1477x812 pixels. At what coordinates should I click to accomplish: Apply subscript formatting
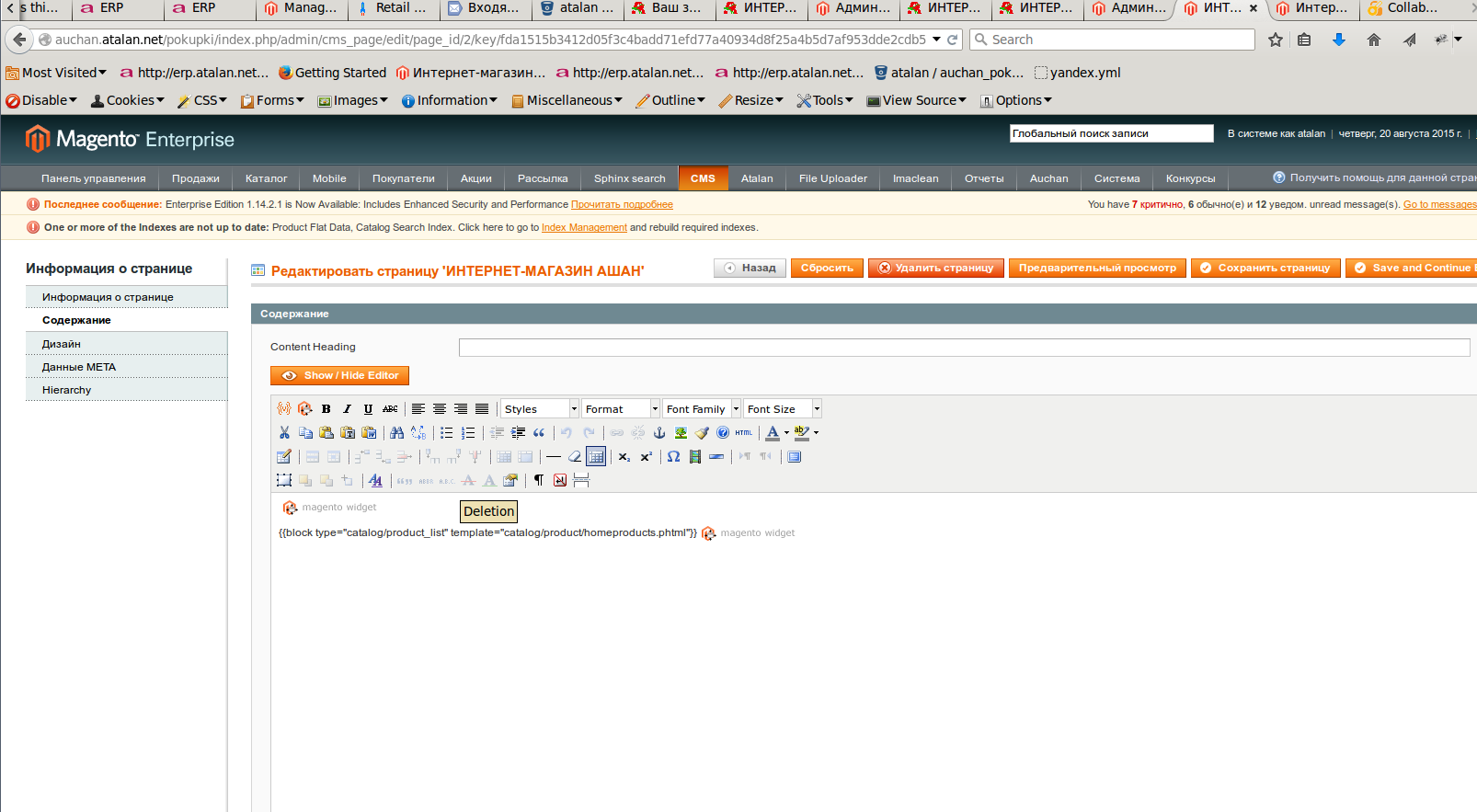tap(624, 456)
